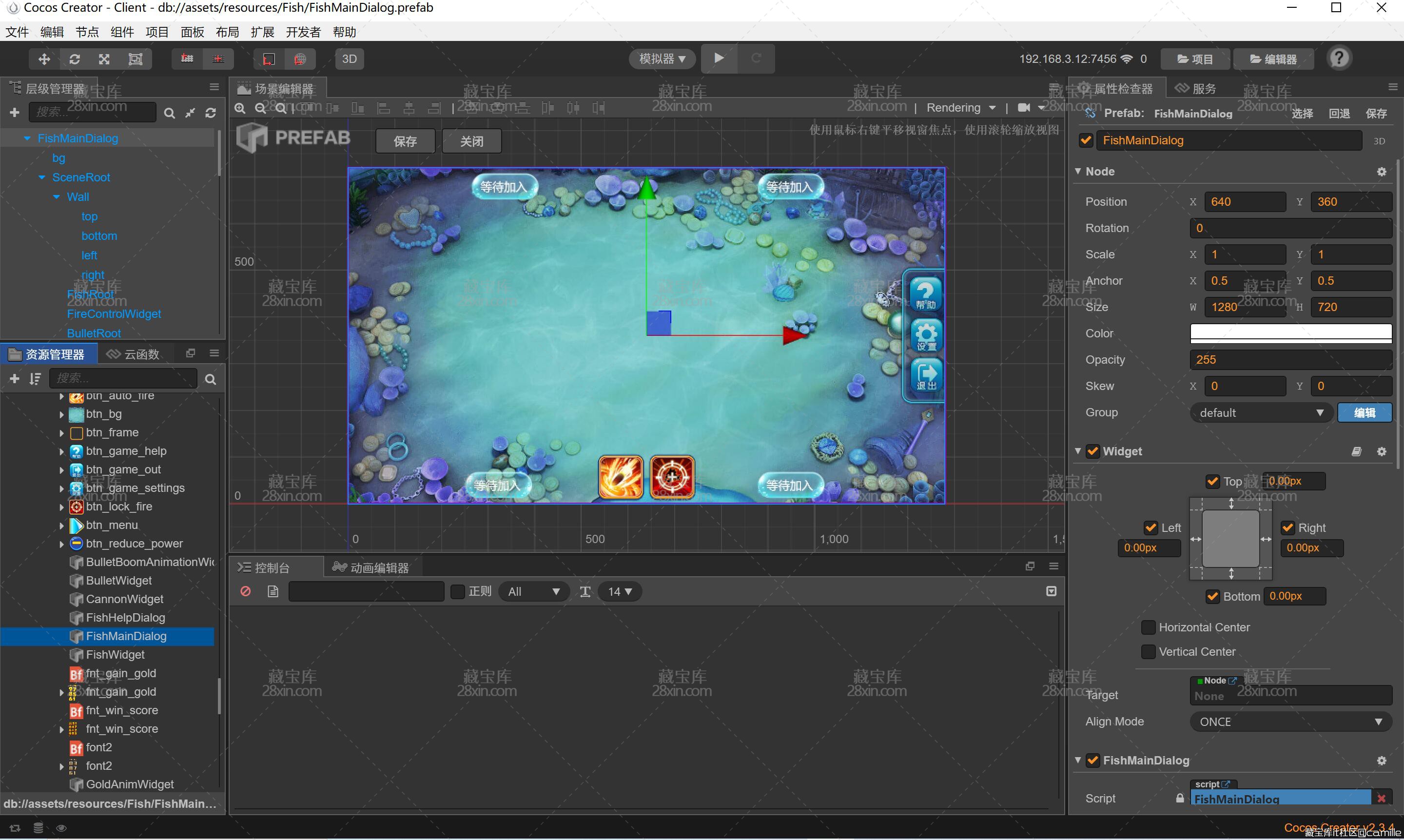Select the rotate transform tool
The height and width of the screenshot is (840, 1404).
pos(75,59)
